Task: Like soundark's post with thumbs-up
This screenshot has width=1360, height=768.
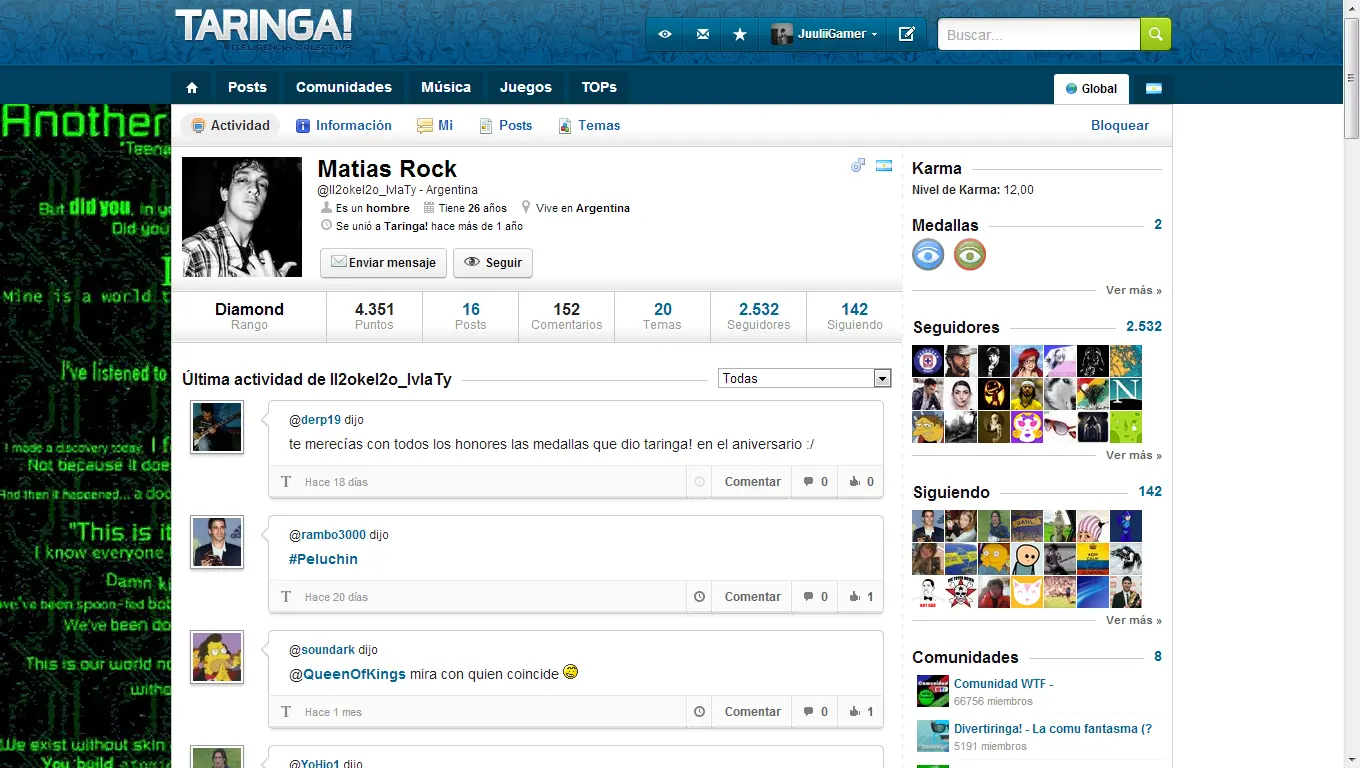Action: [x=861, y=712]
